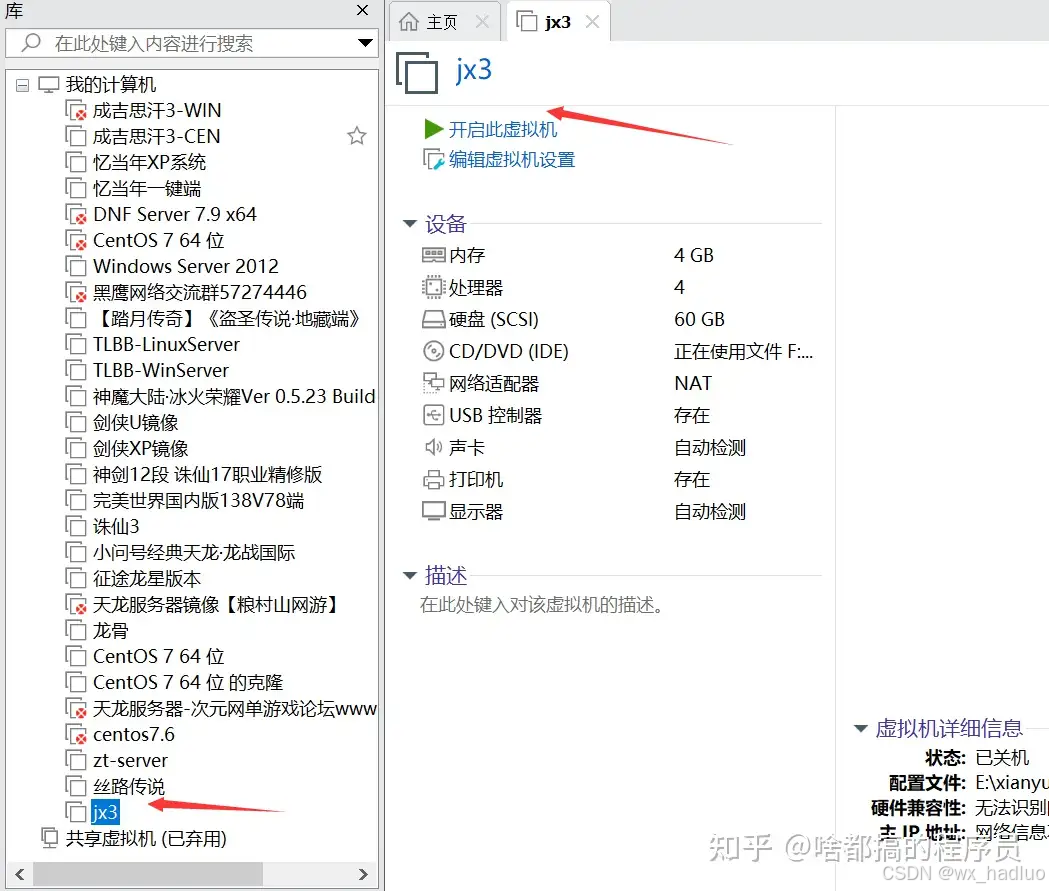Click the processor (处理器) device icon
Screen dimensions: 1049x891
click(434, 288)
